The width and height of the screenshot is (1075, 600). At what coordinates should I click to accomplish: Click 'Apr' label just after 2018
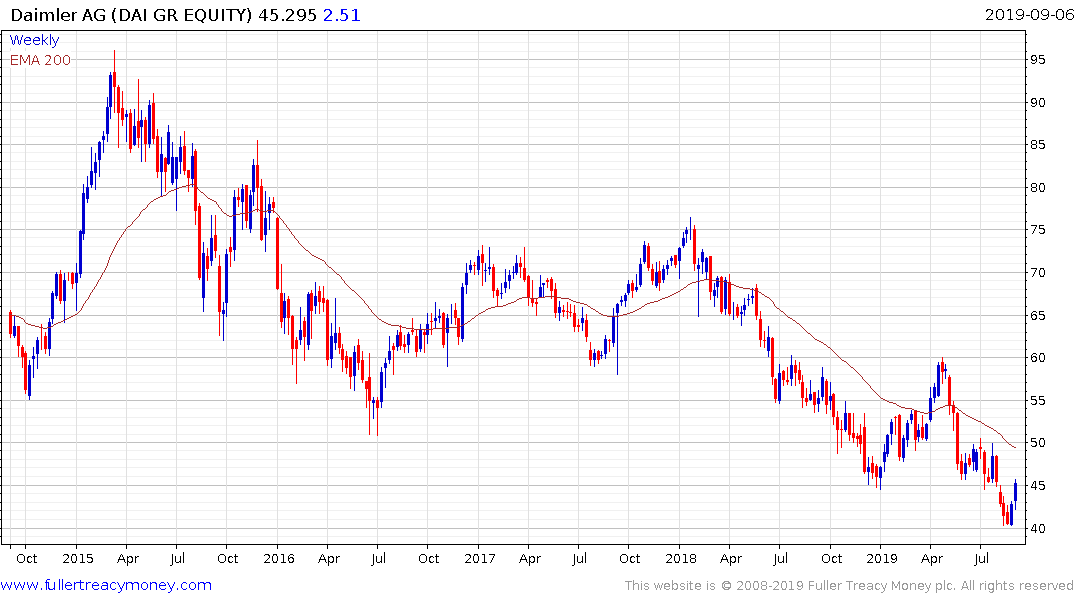tap(731, 558)
